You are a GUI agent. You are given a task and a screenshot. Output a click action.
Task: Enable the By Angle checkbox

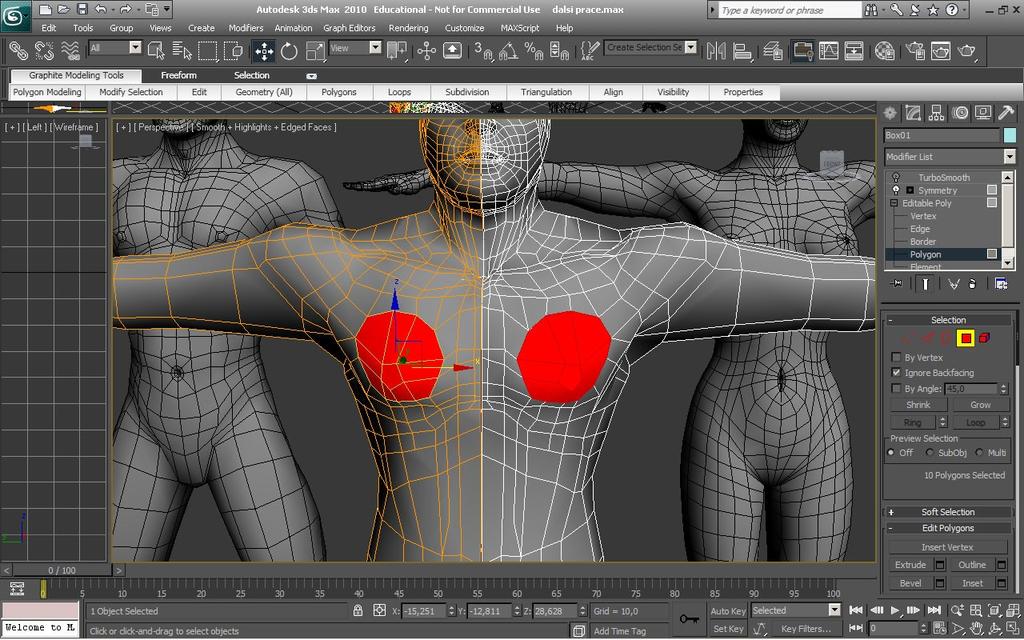(x=896, y=388)
